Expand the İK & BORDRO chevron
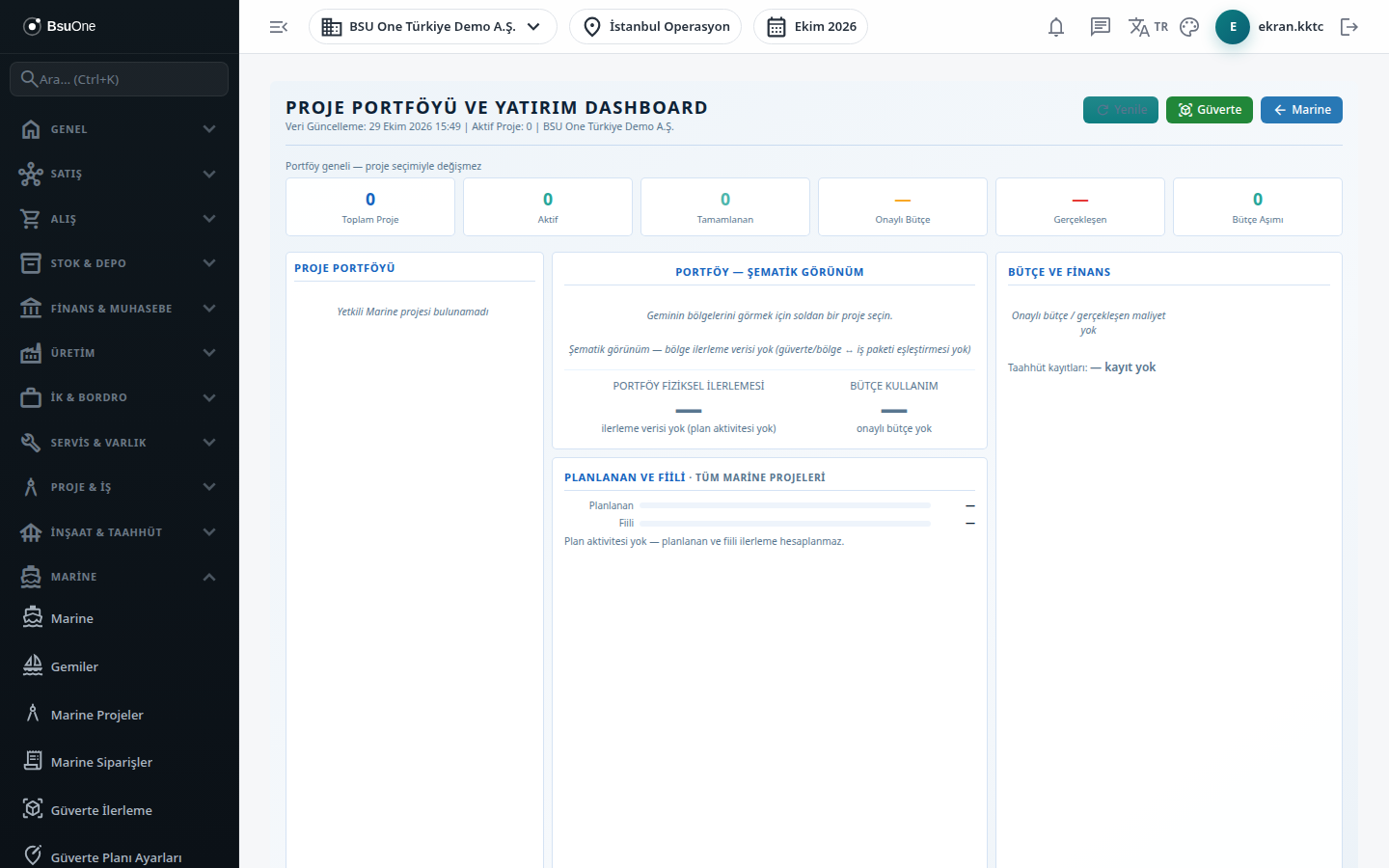The width and height of the screenshot is (1389, 868). [x=209, y=397]
